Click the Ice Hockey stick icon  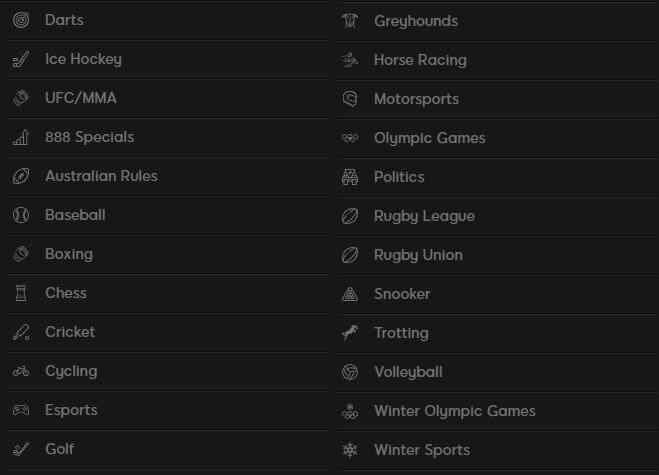[x=21, y=59]
